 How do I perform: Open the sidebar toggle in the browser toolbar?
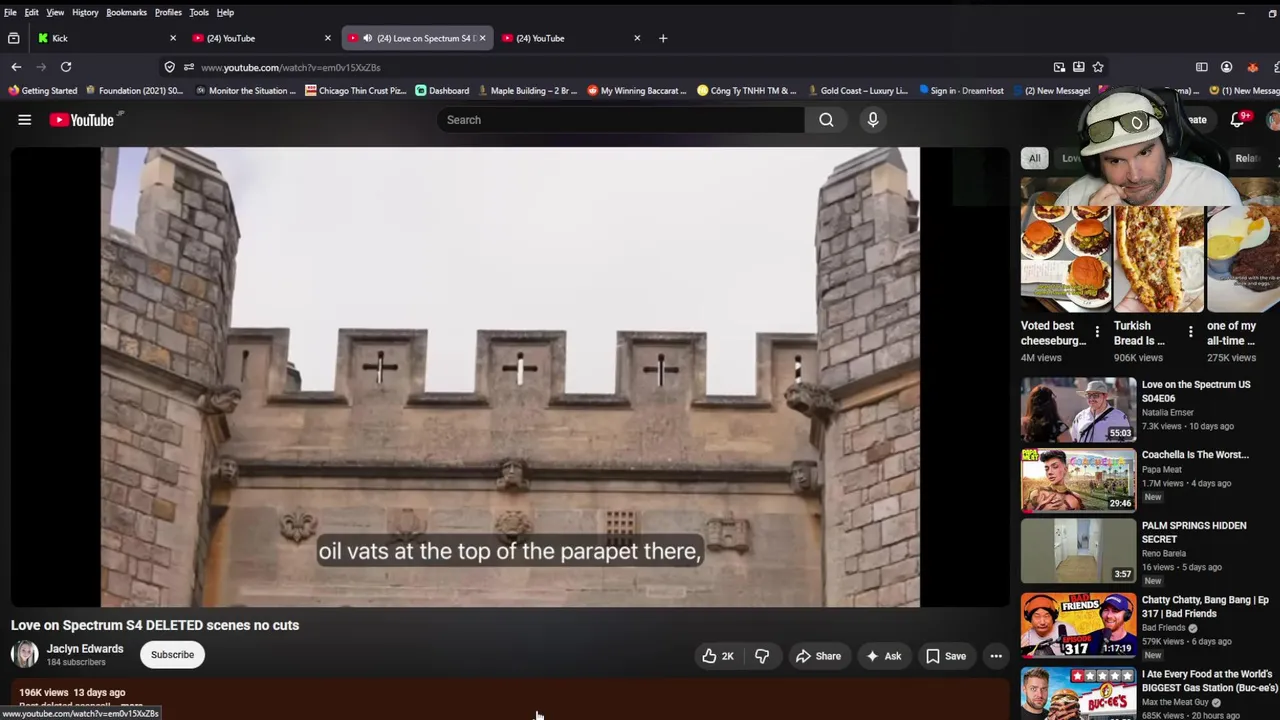click(1202, 67)
